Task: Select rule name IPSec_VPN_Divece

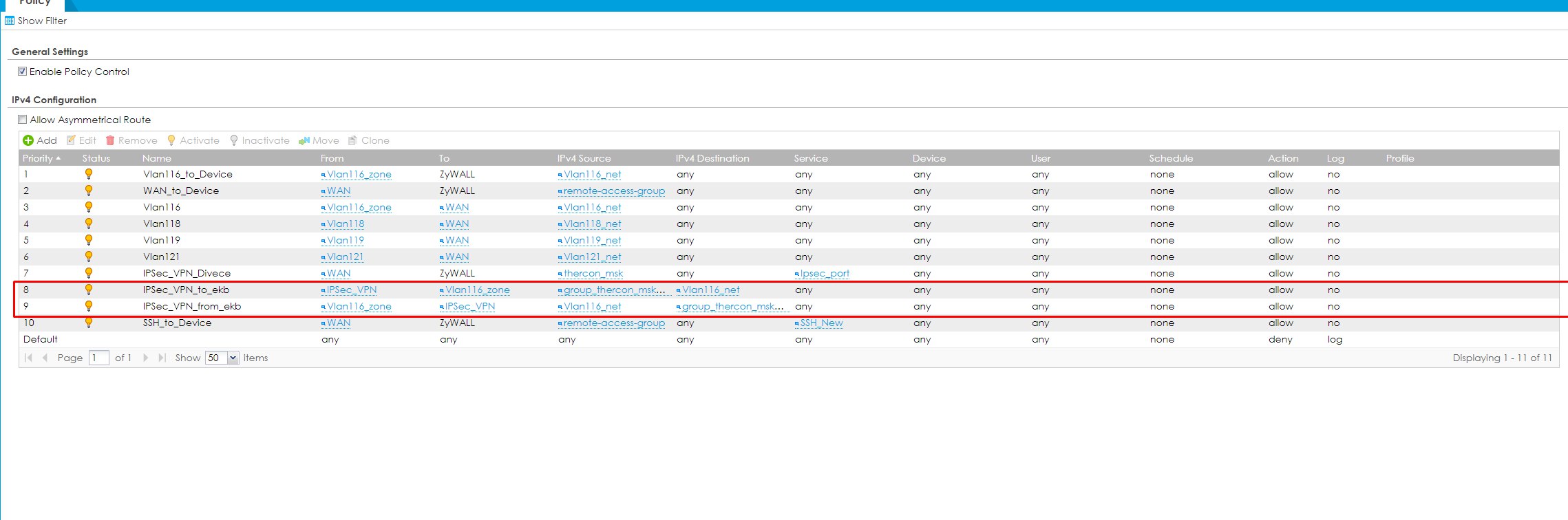Action: click(x=187, y=273)
